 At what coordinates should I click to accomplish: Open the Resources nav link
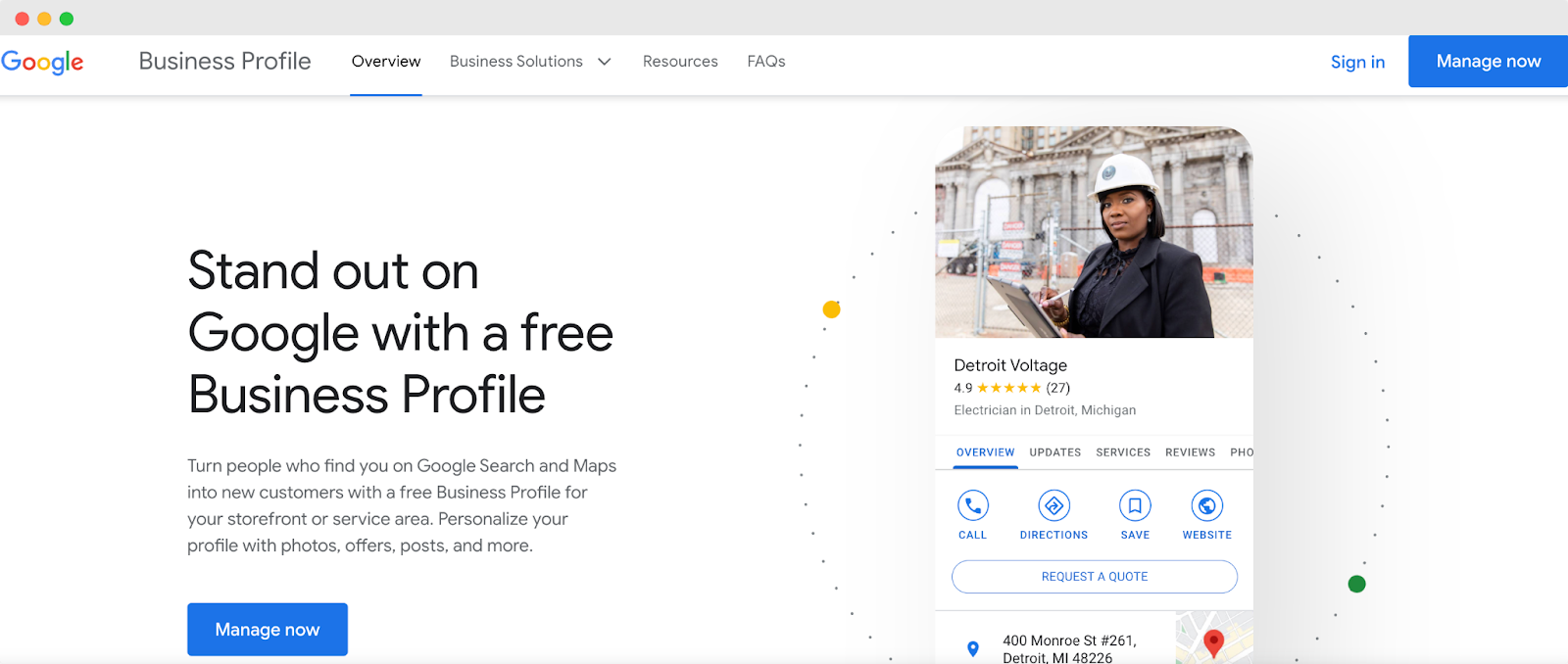click(x=680, y=62)
